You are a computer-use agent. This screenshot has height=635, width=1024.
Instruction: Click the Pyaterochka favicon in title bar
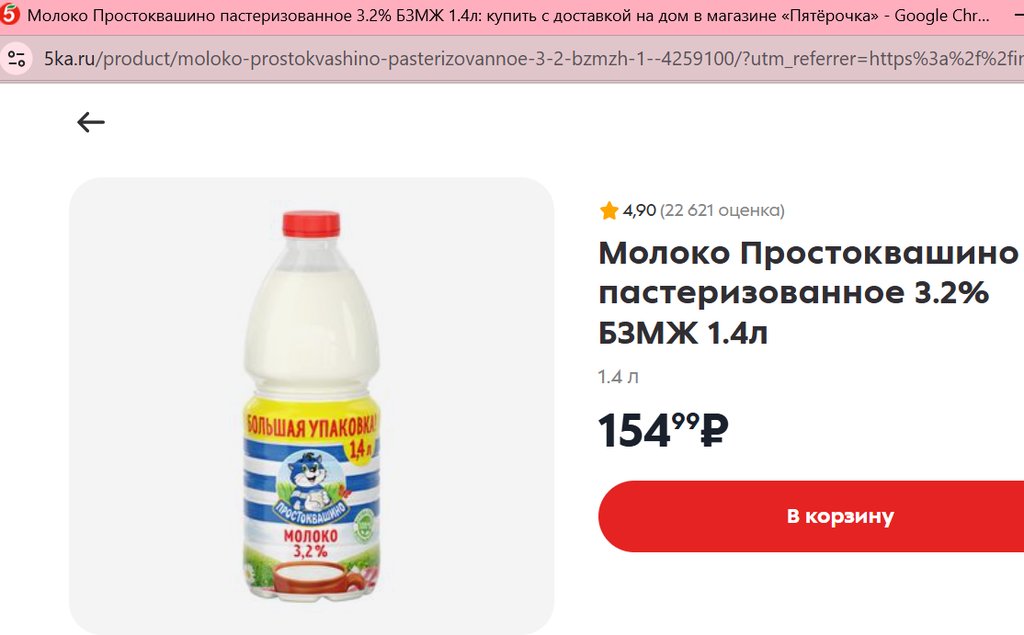[x=9, y=14]
